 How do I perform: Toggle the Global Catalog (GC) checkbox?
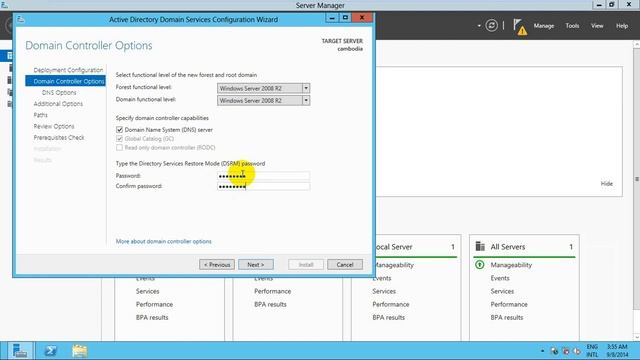click(119, 139)
